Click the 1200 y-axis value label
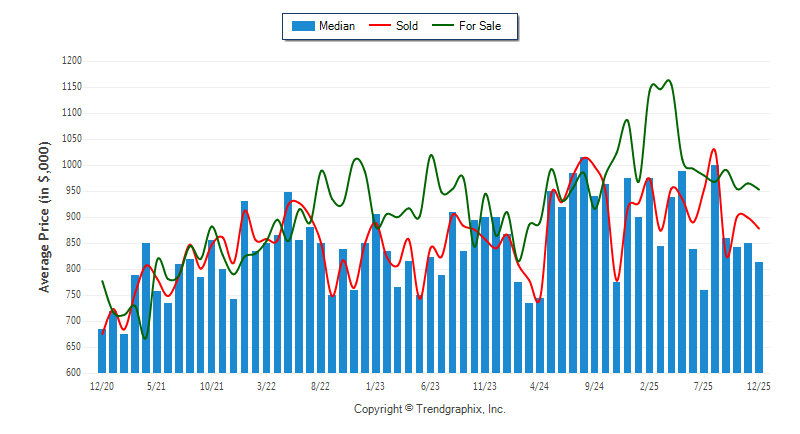Viewport: 800px width, 434px height. (x=69, y=61)
